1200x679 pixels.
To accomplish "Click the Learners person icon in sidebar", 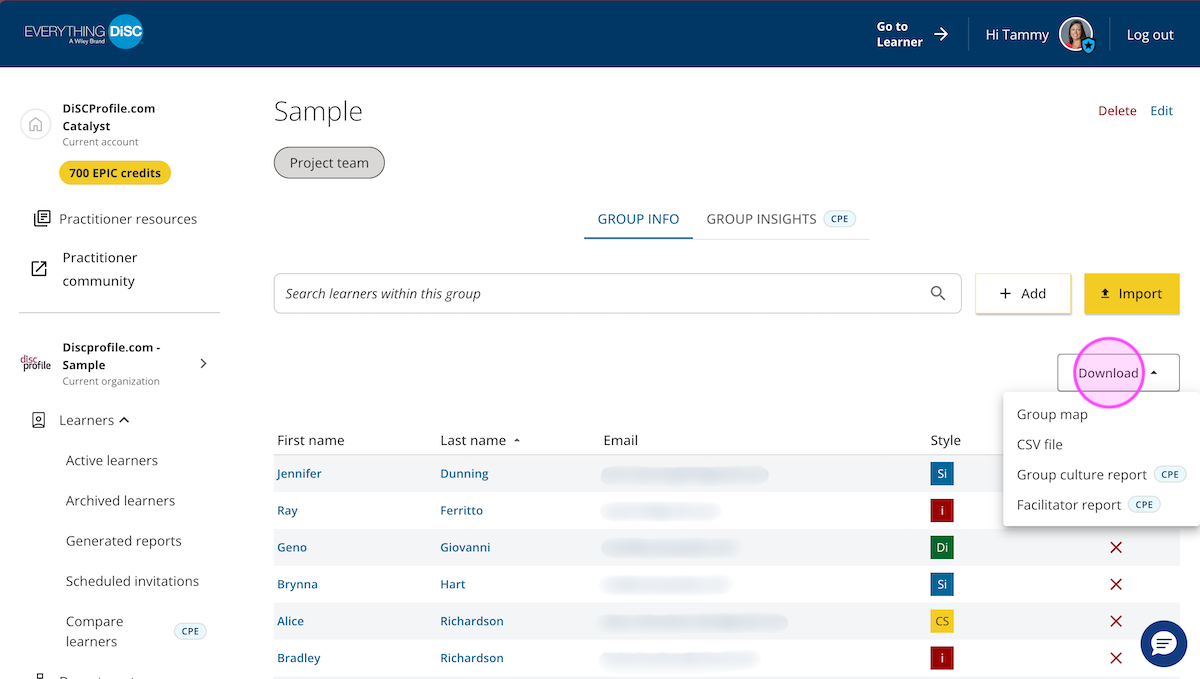I will tap(39, 421).
